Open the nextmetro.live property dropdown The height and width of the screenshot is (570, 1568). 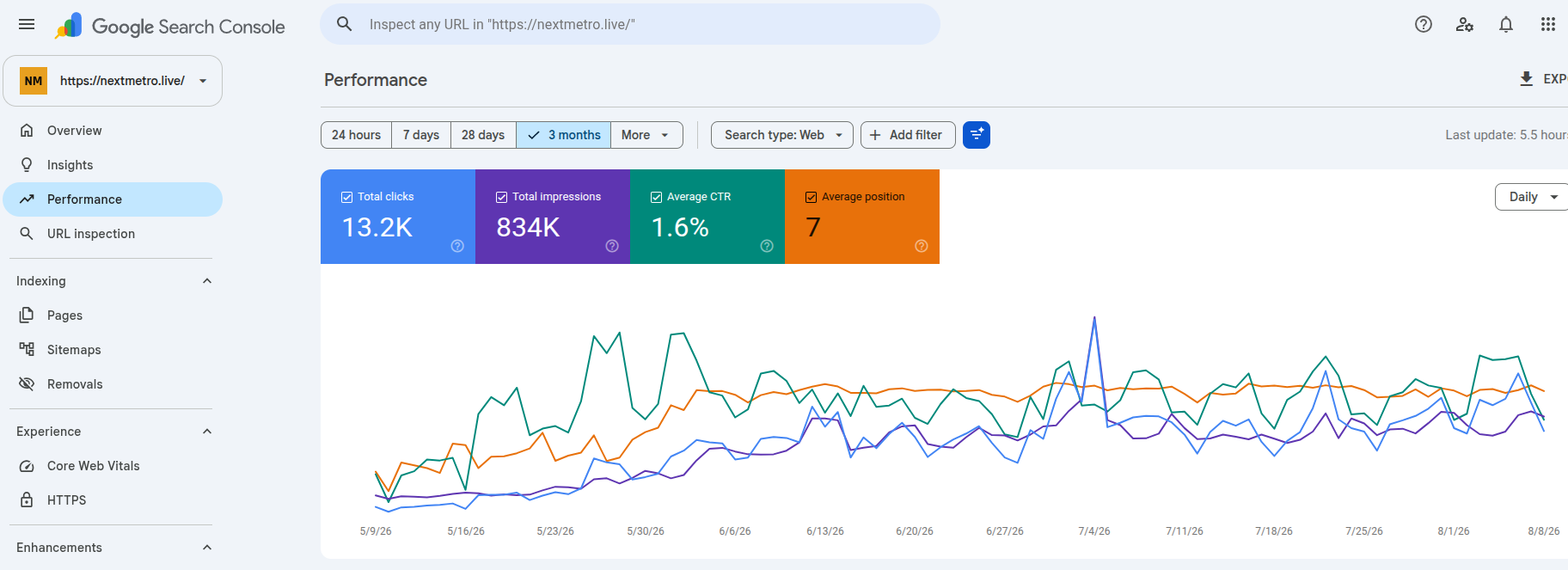point(113,81)
